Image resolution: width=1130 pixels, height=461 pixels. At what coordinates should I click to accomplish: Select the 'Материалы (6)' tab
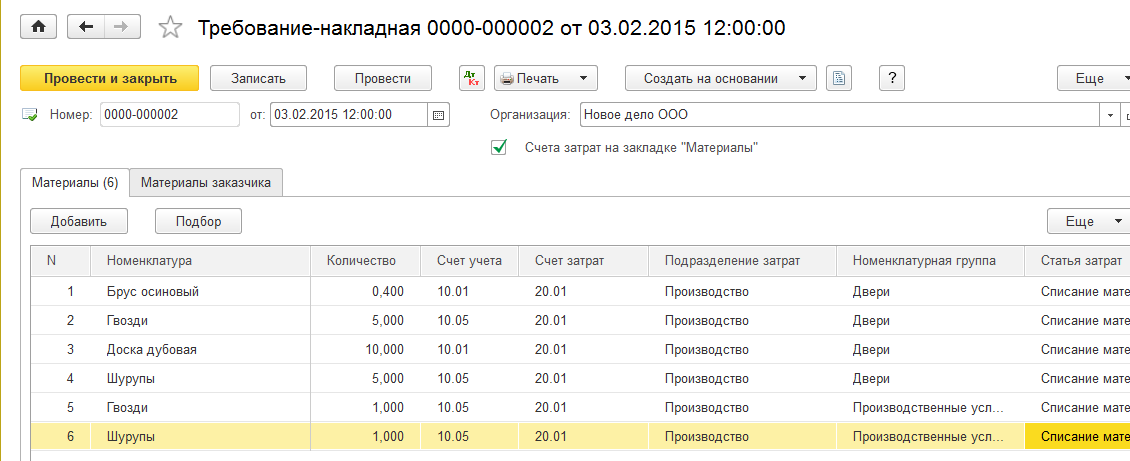click(75, 183)
